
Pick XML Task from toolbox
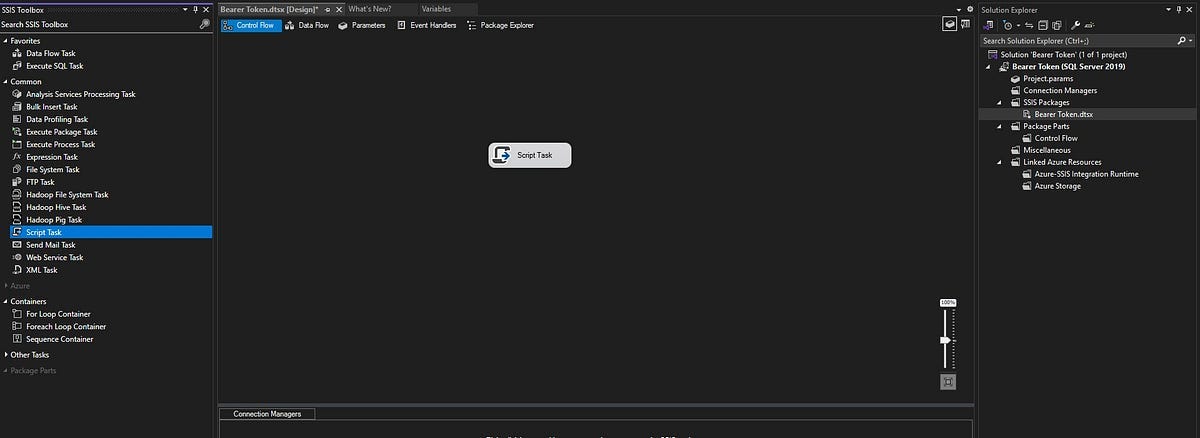coord(41,270)
